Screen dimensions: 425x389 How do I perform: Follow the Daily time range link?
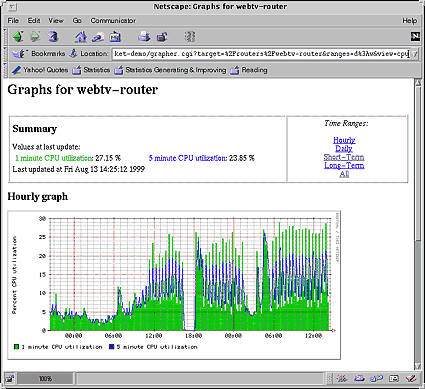coord(344,149)
